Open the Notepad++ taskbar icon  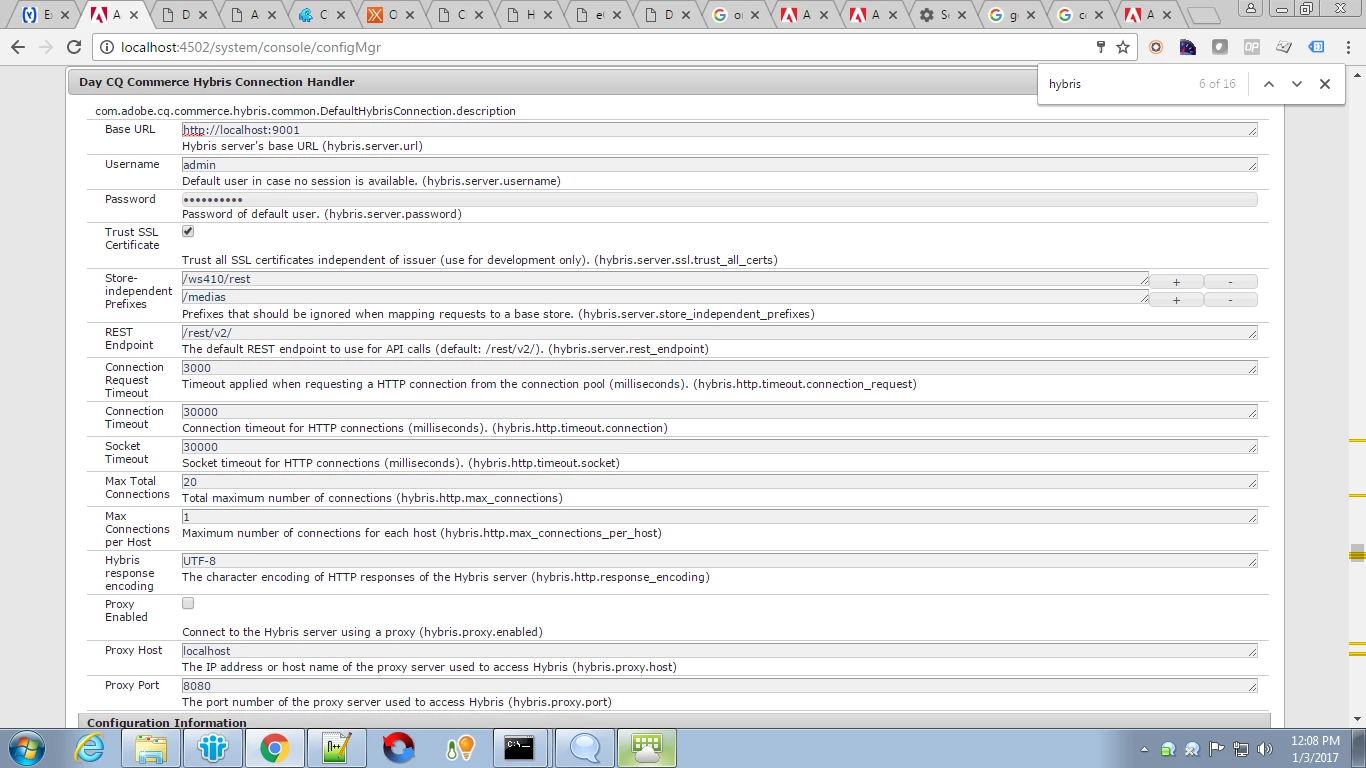tap(337, 748)
